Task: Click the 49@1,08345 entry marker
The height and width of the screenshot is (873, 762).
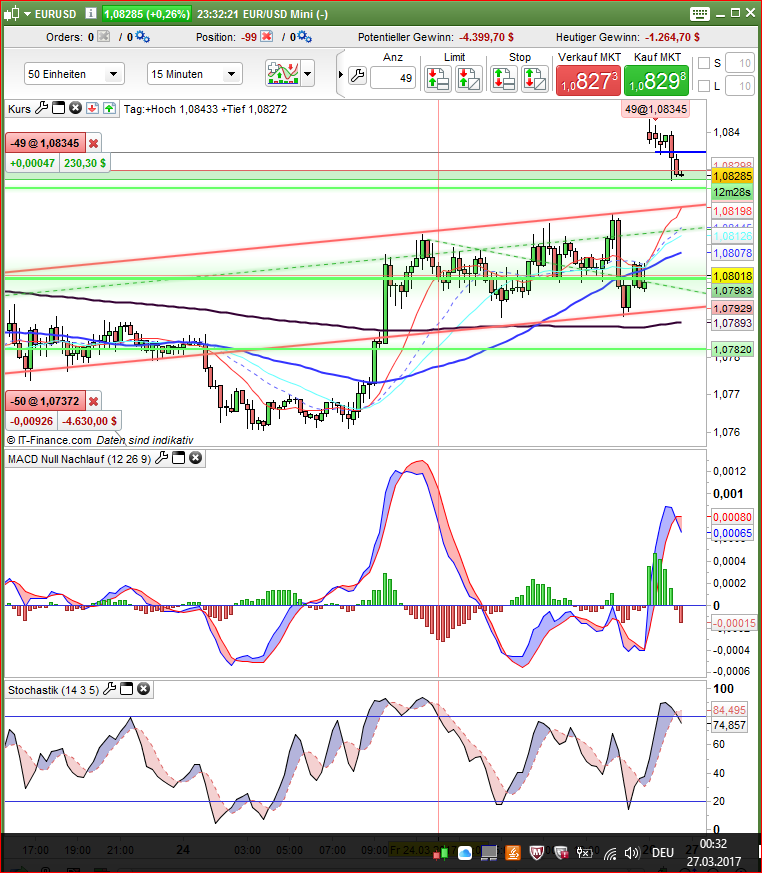Action: 656,109
